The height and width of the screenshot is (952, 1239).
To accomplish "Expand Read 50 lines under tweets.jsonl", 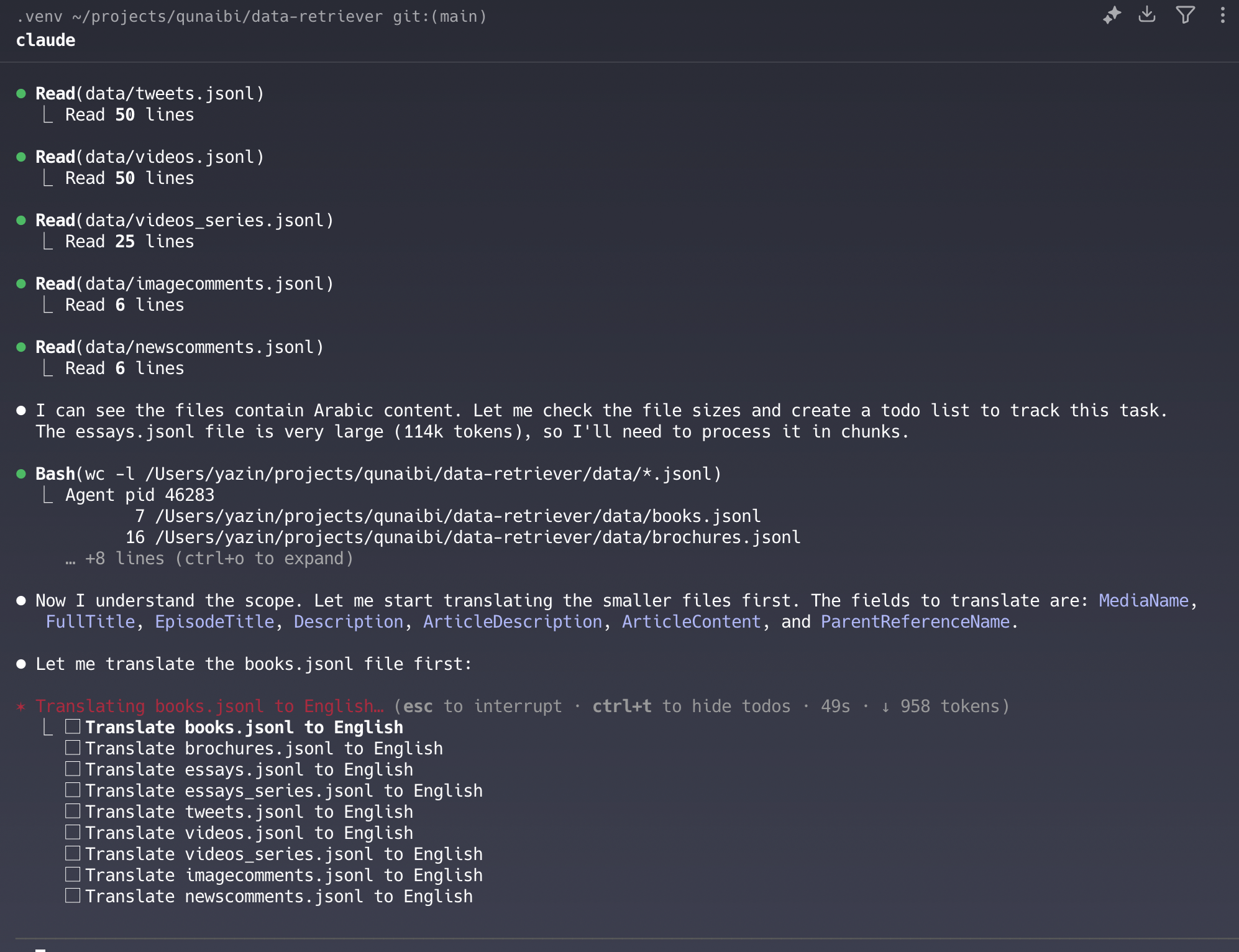I will tap(129, 115).
